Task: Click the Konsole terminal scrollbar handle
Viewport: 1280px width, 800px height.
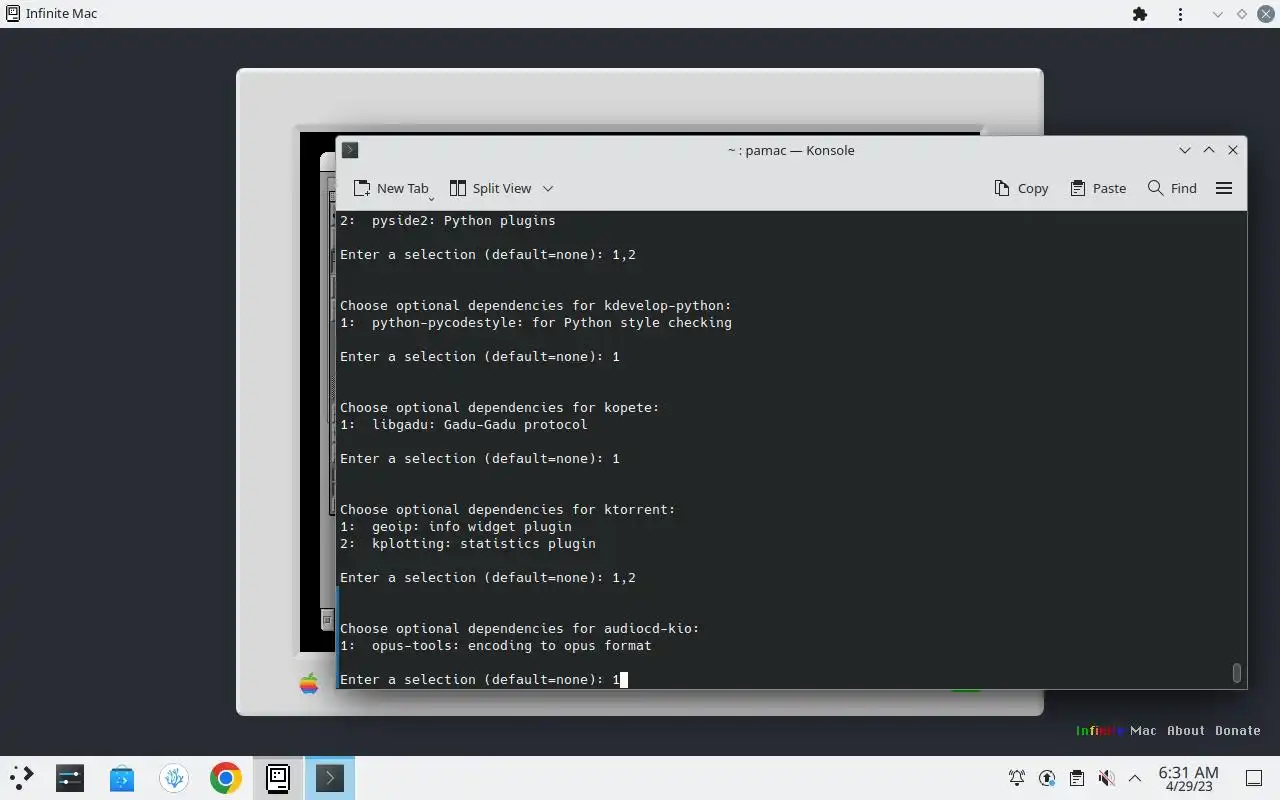Action: coord(1237,673)
